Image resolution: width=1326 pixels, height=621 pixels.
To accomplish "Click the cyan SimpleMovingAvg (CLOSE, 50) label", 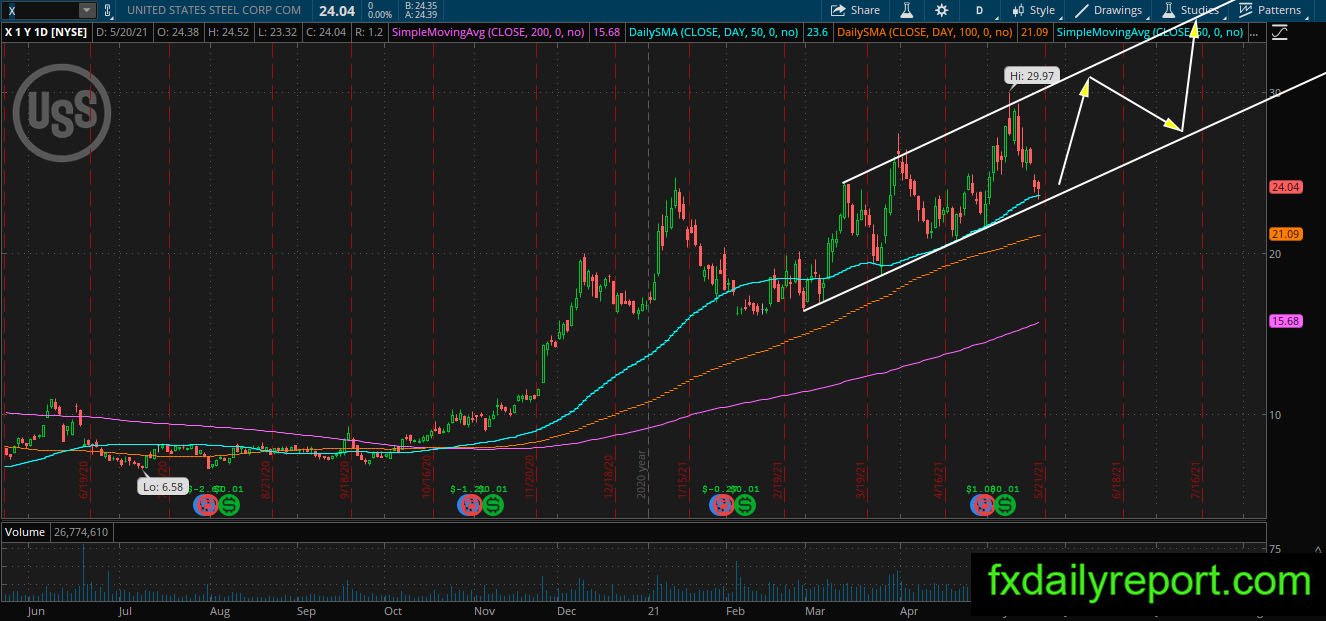I will coord(1150,32).
